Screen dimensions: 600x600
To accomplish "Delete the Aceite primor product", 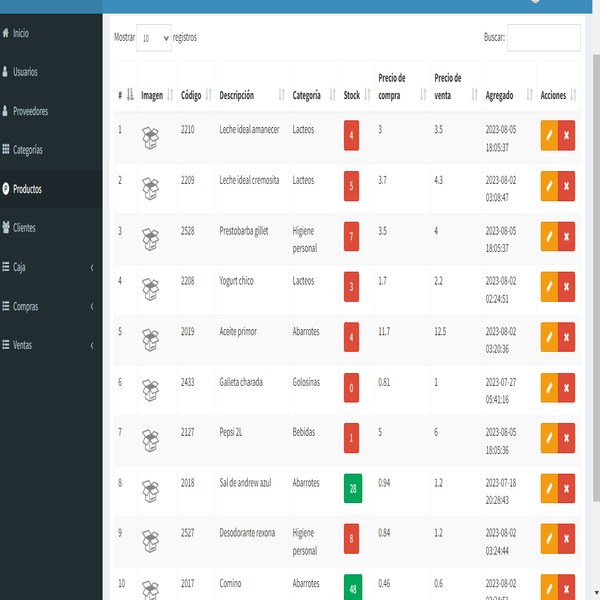I will coord(566,337).
